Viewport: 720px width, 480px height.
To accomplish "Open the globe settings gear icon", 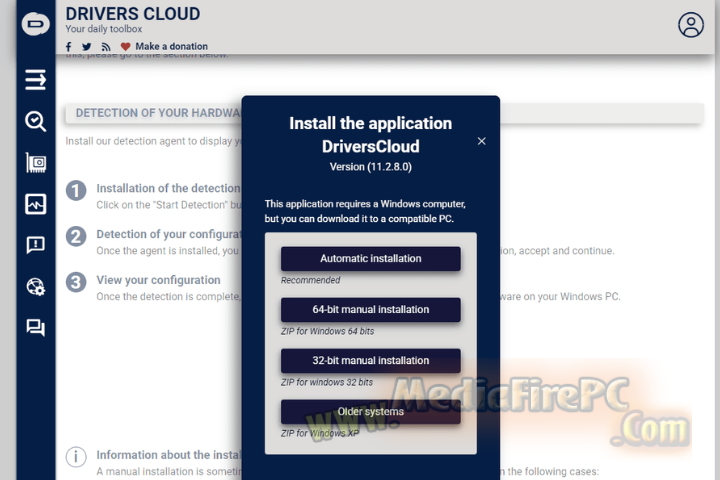I will tap(35, 287).
